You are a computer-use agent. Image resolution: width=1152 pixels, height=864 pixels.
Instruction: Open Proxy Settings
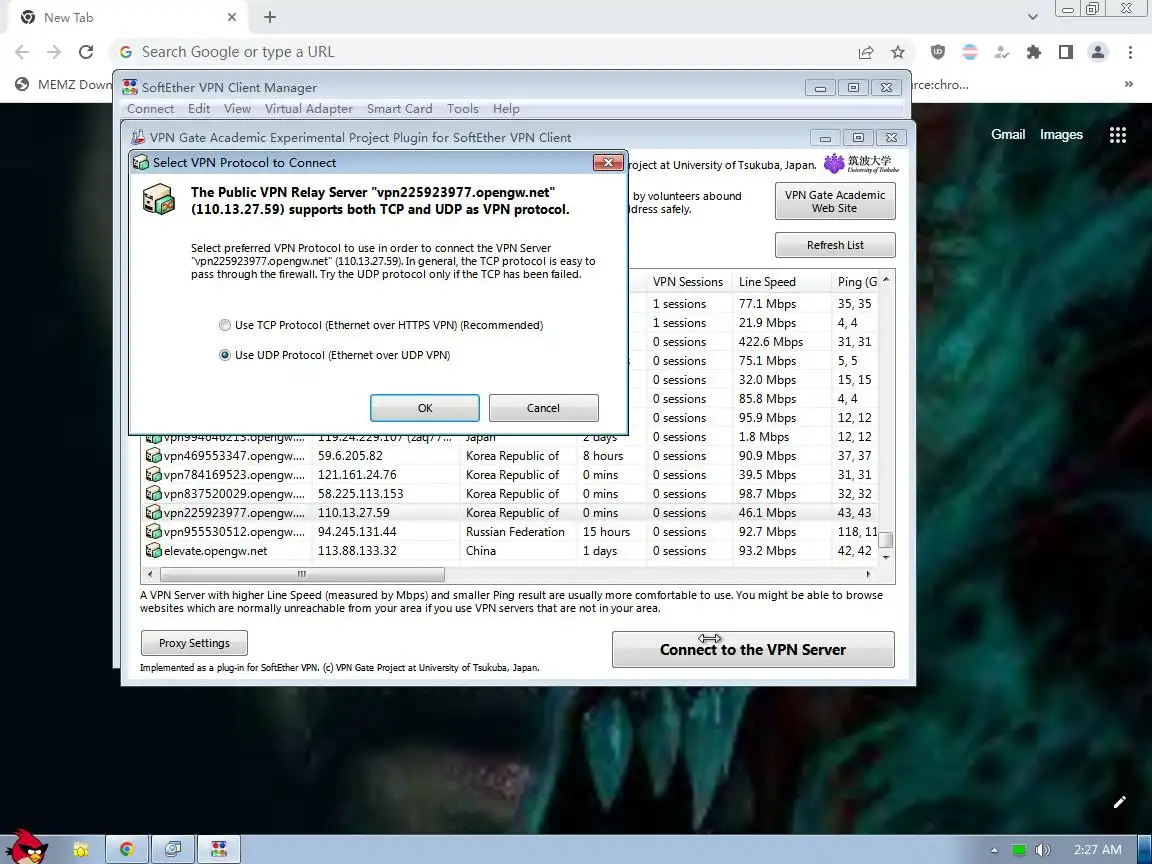pyautogui.click(x=194, y=643)
